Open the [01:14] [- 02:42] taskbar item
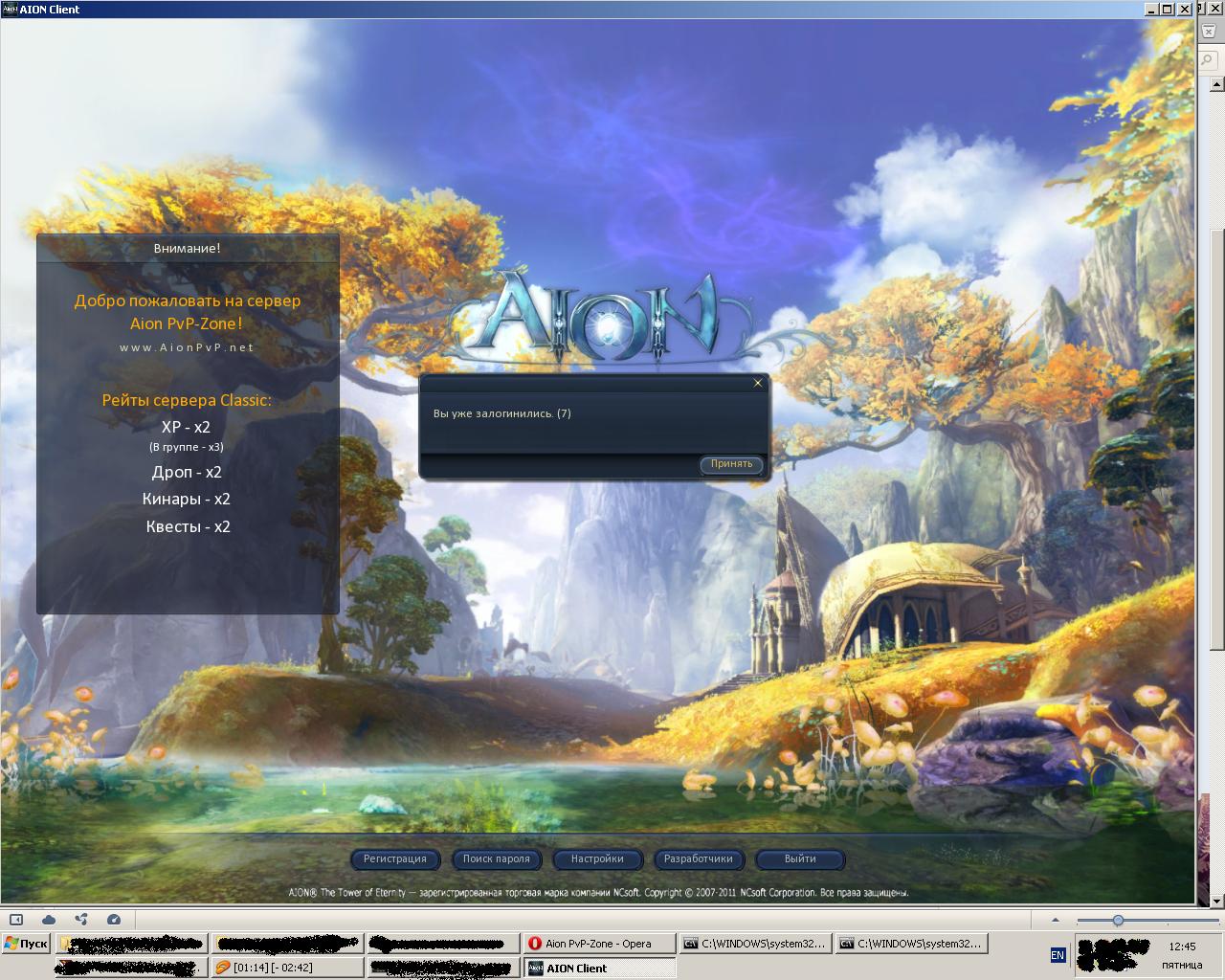 point(286,968)
